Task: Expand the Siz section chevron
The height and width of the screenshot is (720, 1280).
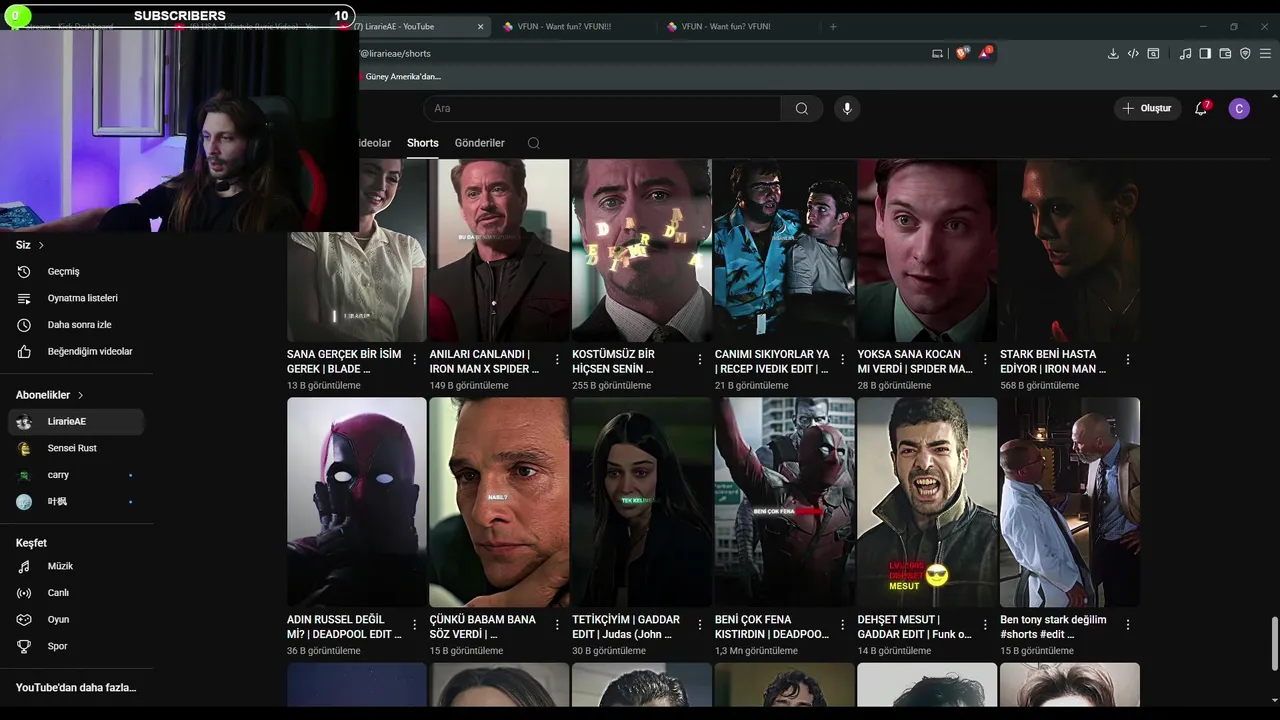Action: tap(41, 245)
